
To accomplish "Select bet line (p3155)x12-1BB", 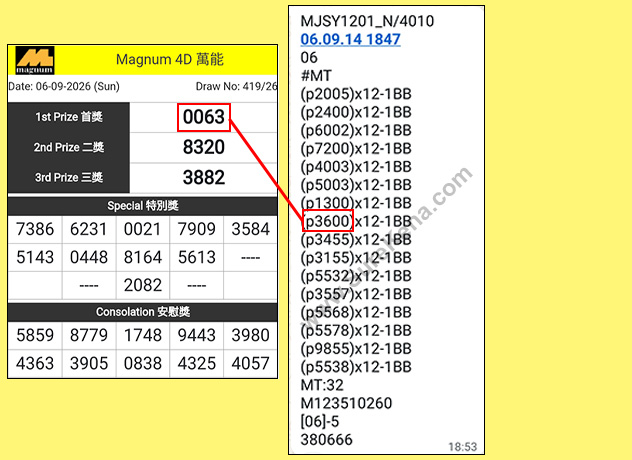I will [356, 258].
